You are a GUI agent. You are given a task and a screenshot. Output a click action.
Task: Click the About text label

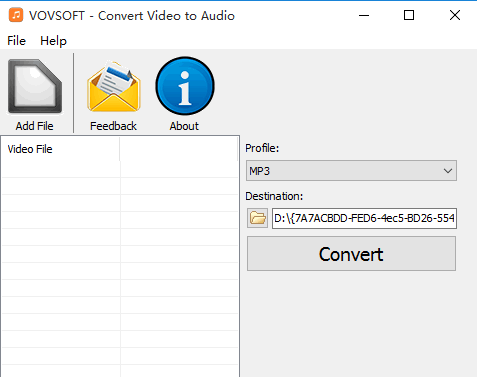point(184,126)
